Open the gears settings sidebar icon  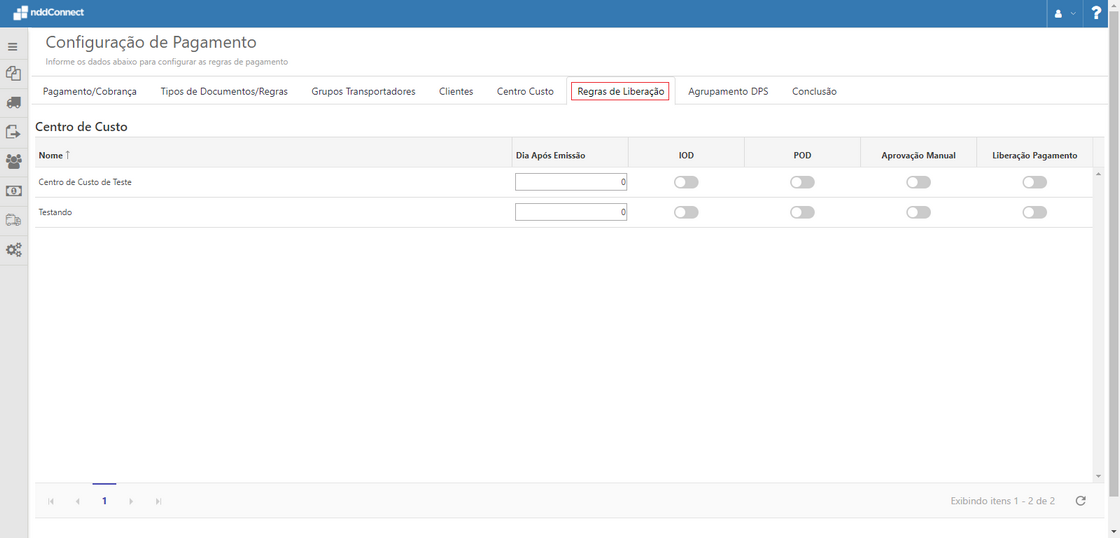click(x=13, y=250)
